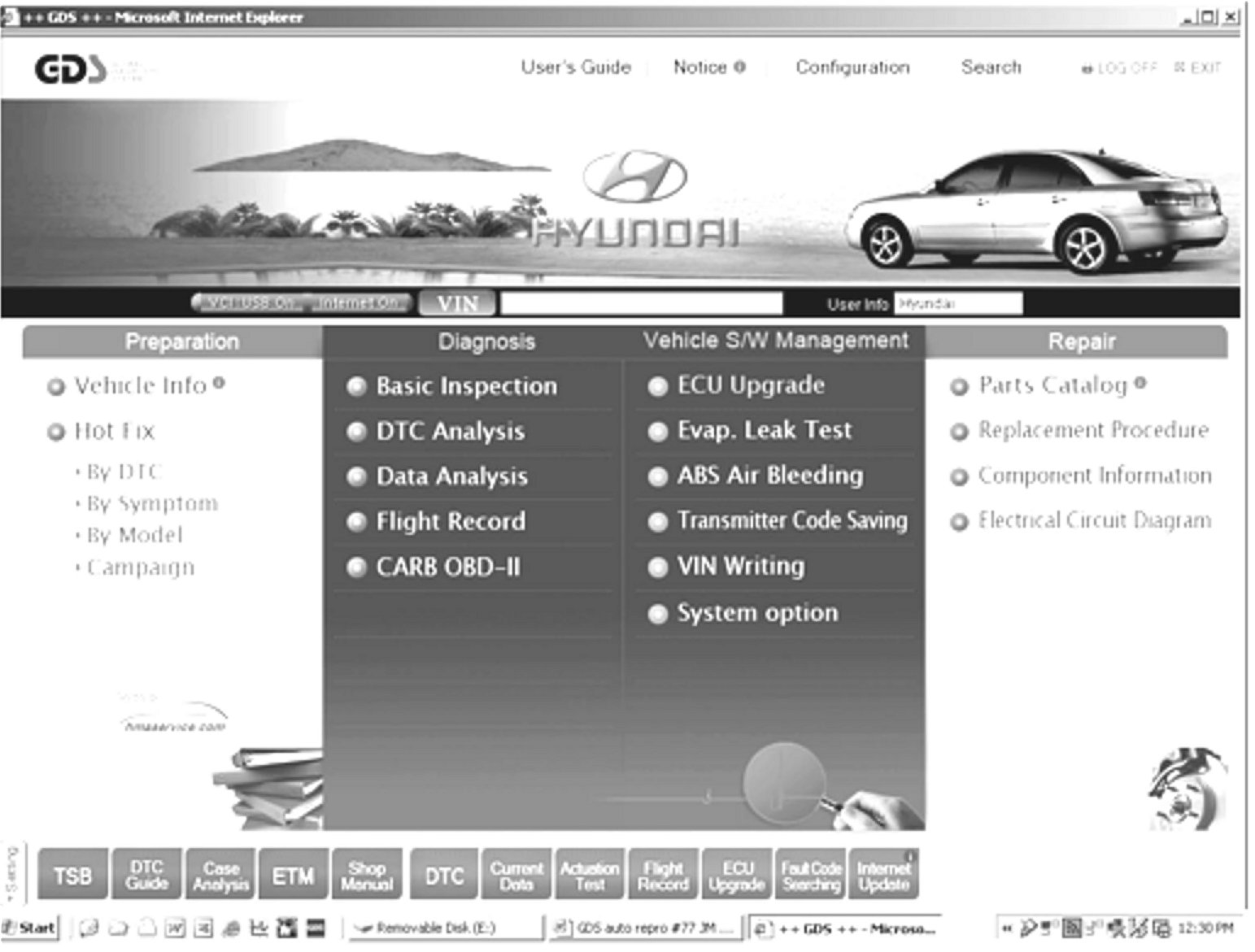This screenshot has width=1255, height=952.
Task: Click the VIN button
Action: 457,303
